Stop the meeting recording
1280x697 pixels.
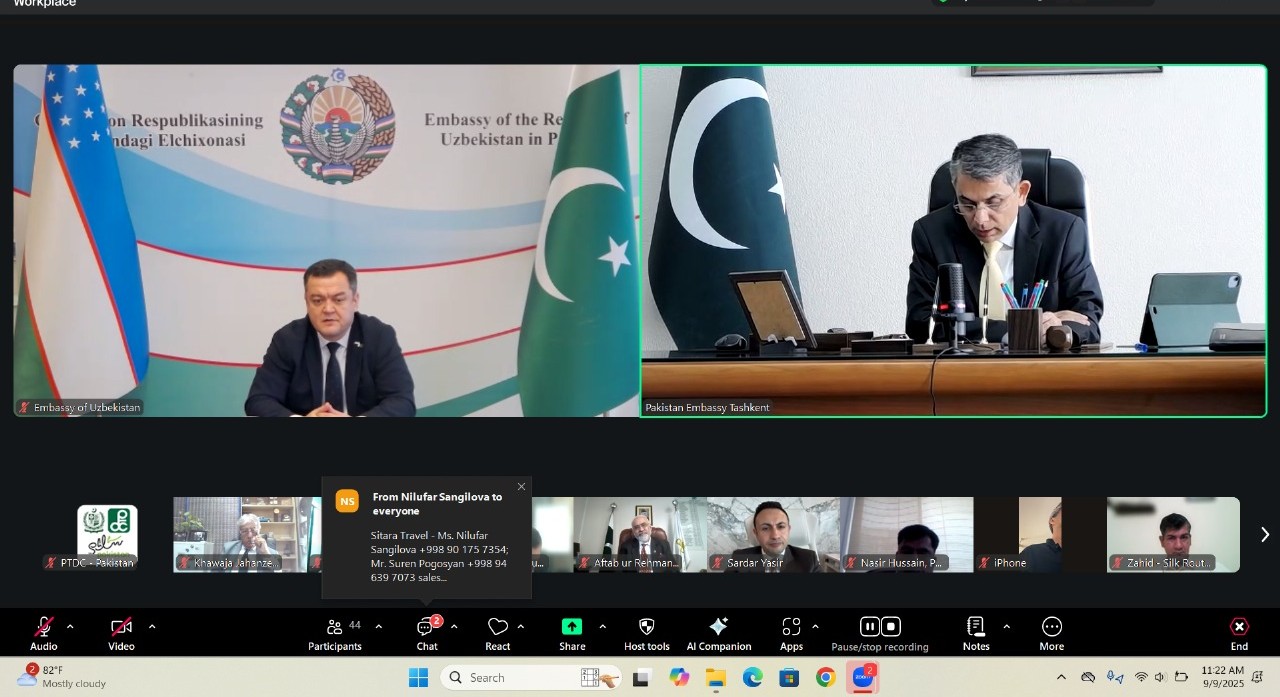891,627
